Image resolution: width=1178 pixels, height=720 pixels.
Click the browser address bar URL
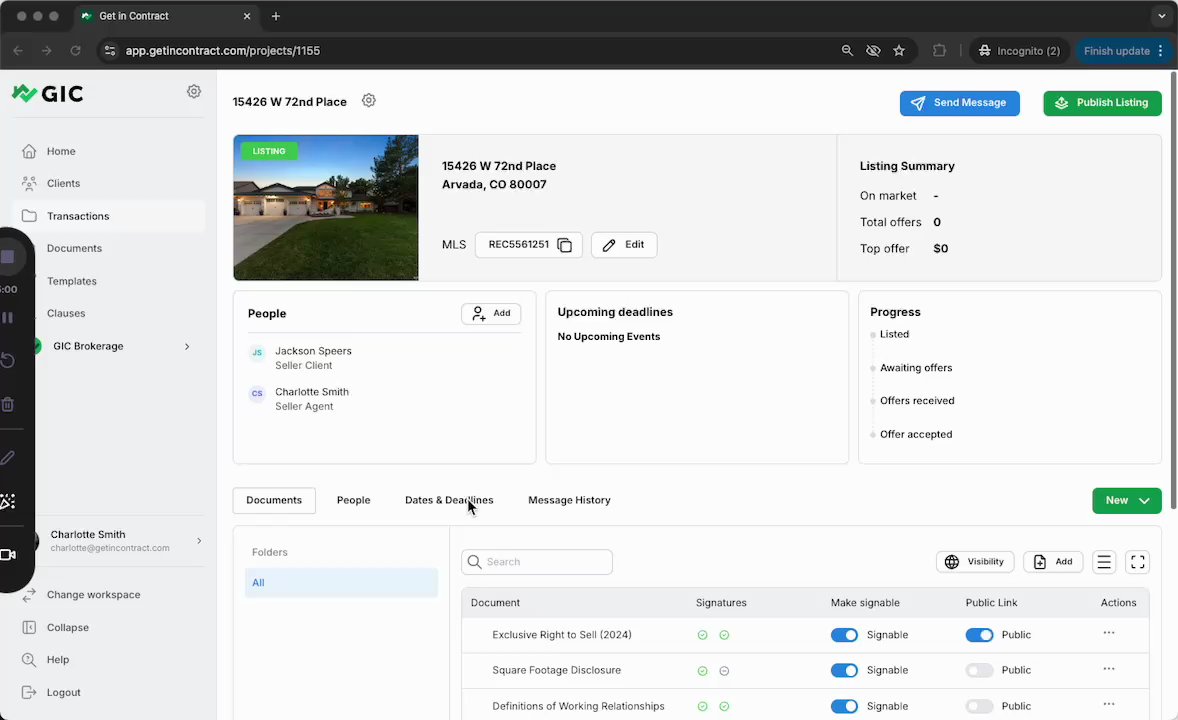[222, 50]
